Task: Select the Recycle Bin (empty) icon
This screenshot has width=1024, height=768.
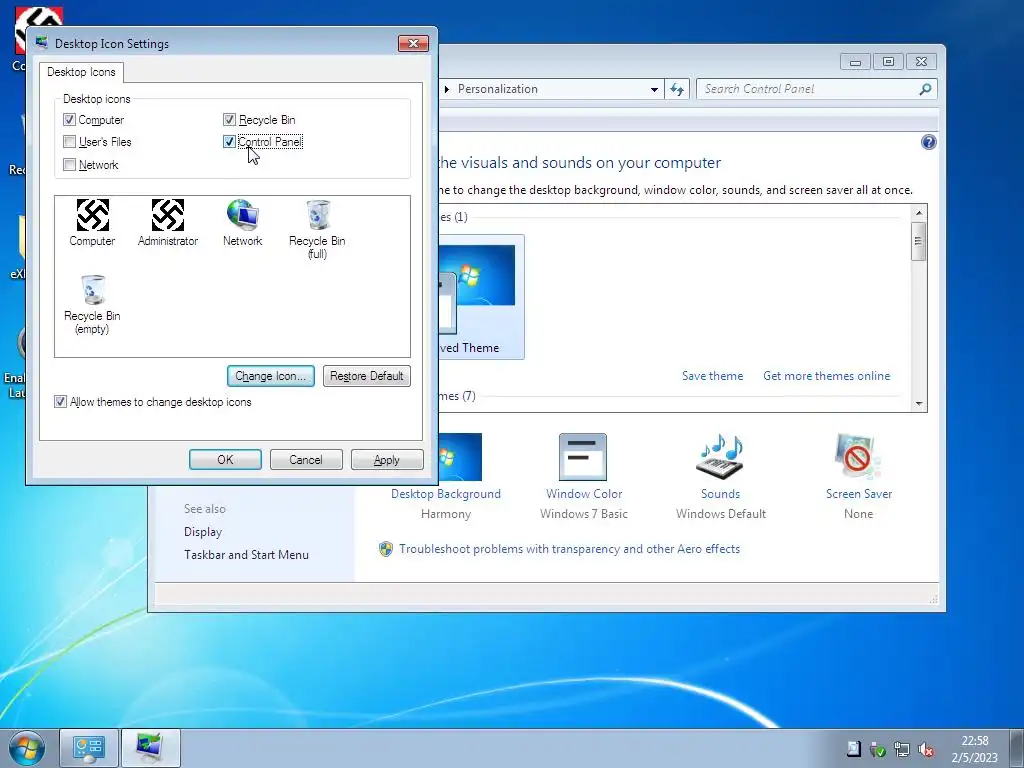Action: coord(92,304)
